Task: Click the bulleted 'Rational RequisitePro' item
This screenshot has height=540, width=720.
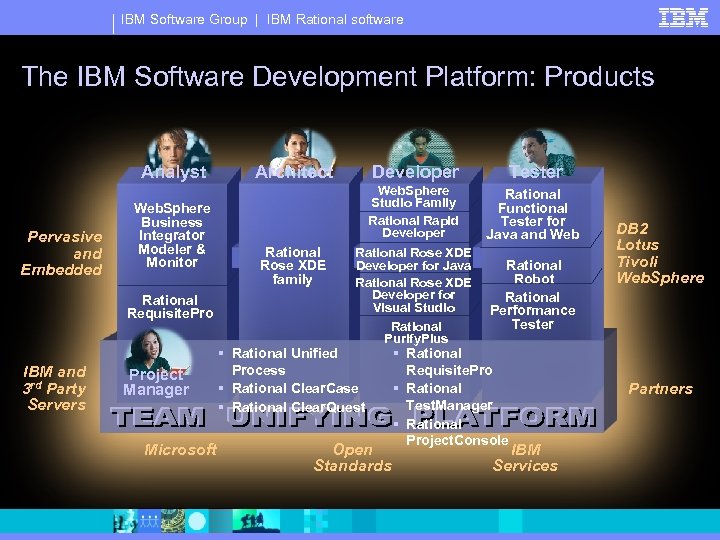Action: pyautogui.click(x=449, y=361)
